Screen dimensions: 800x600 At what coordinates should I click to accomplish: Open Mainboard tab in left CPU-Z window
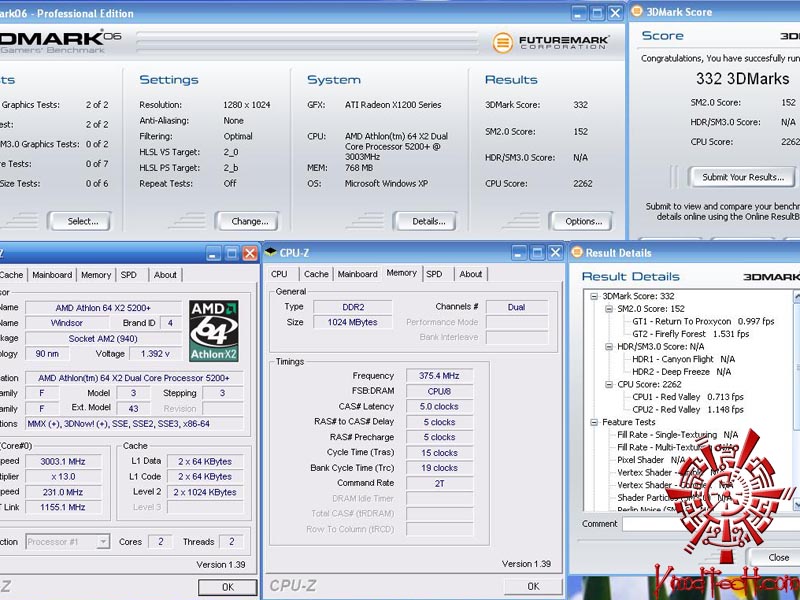click(x=52, y=275)
